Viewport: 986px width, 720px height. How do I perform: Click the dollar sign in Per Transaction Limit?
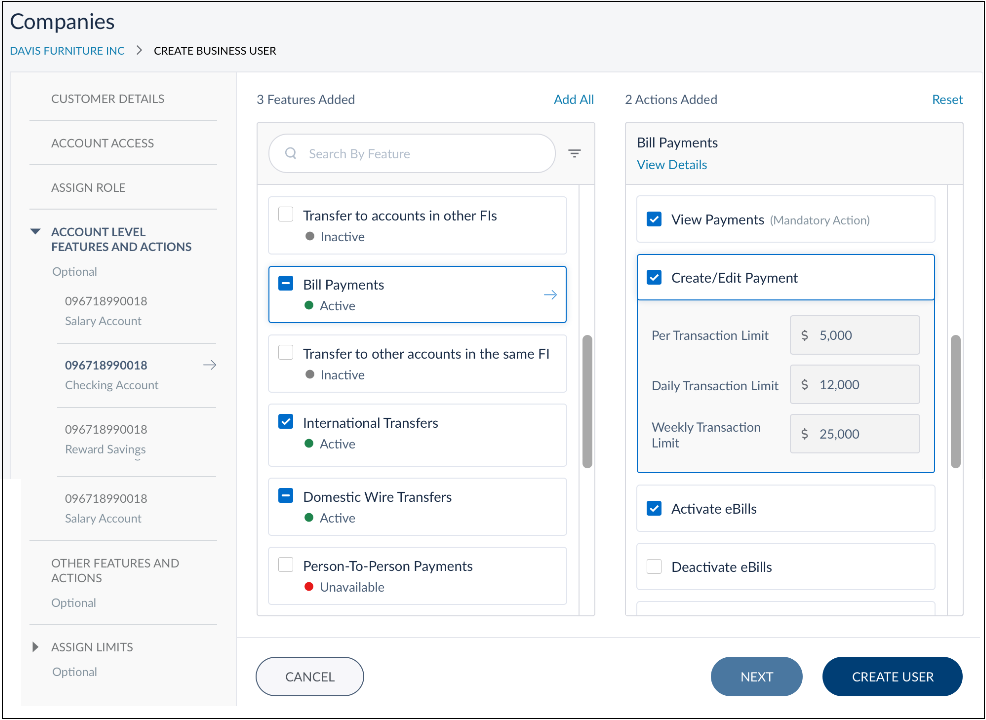(805, 336)
